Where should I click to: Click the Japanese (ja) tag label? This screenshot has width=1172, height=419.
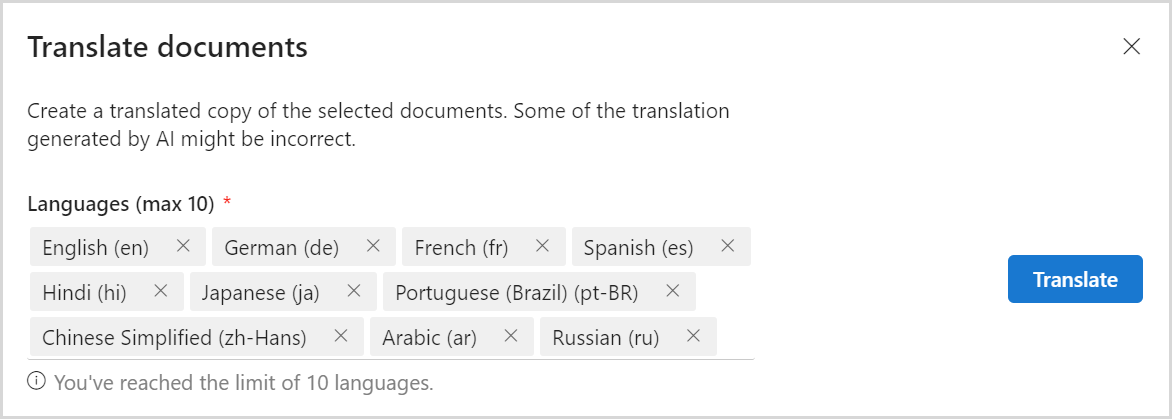coord(260,292)
